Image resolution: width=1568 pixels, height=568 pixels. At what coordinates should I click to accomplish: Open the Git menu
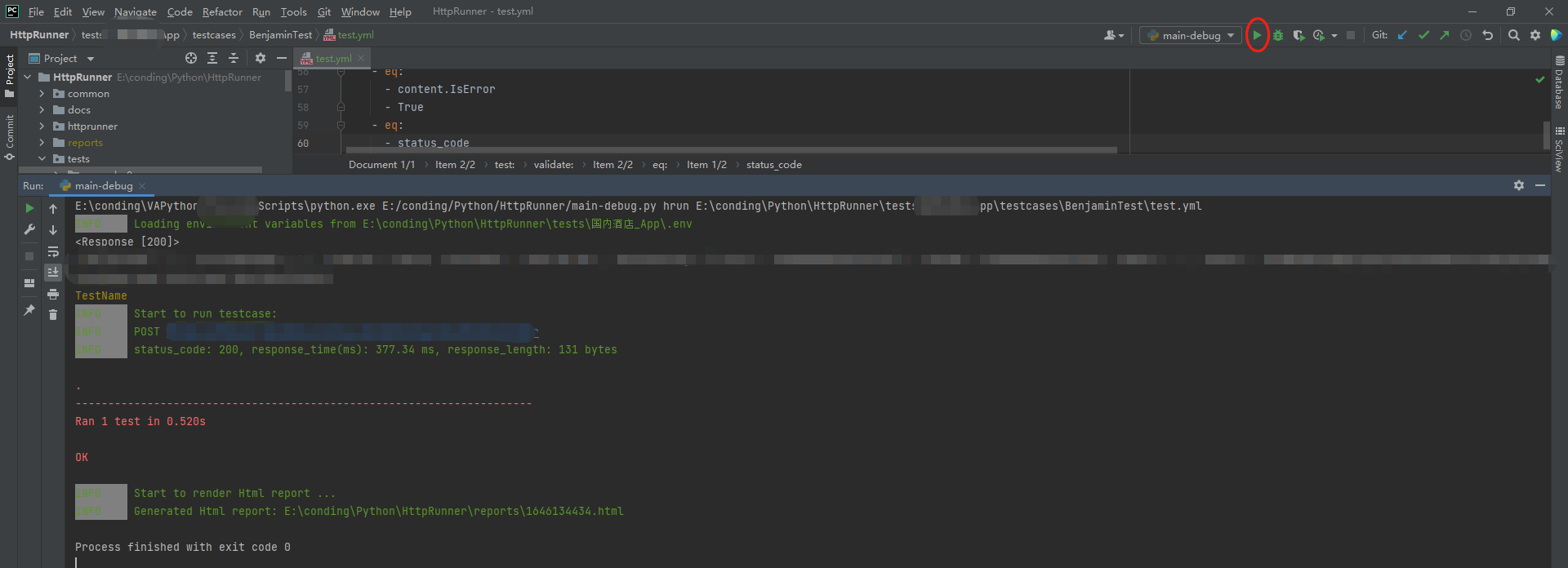click(x=324, y=11)
